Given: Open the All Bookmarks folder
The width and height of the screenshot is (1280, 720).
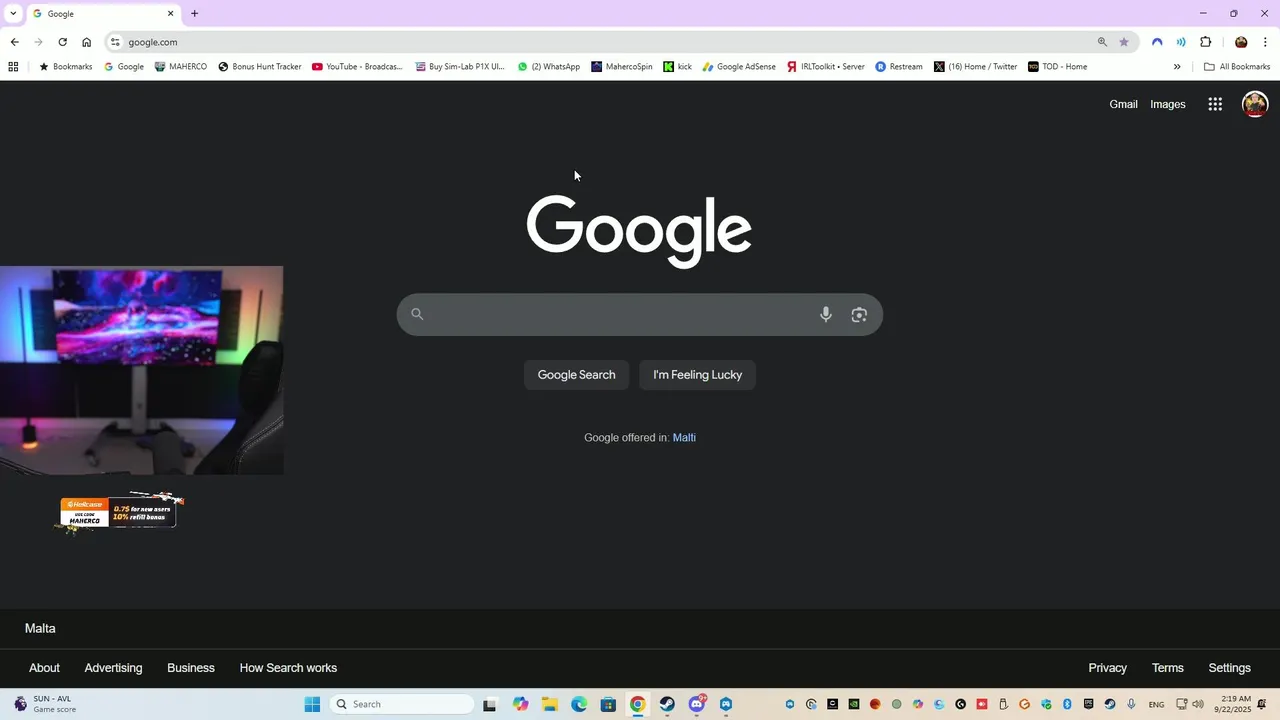Looking at the screenshot, I should coord(1237,67).
